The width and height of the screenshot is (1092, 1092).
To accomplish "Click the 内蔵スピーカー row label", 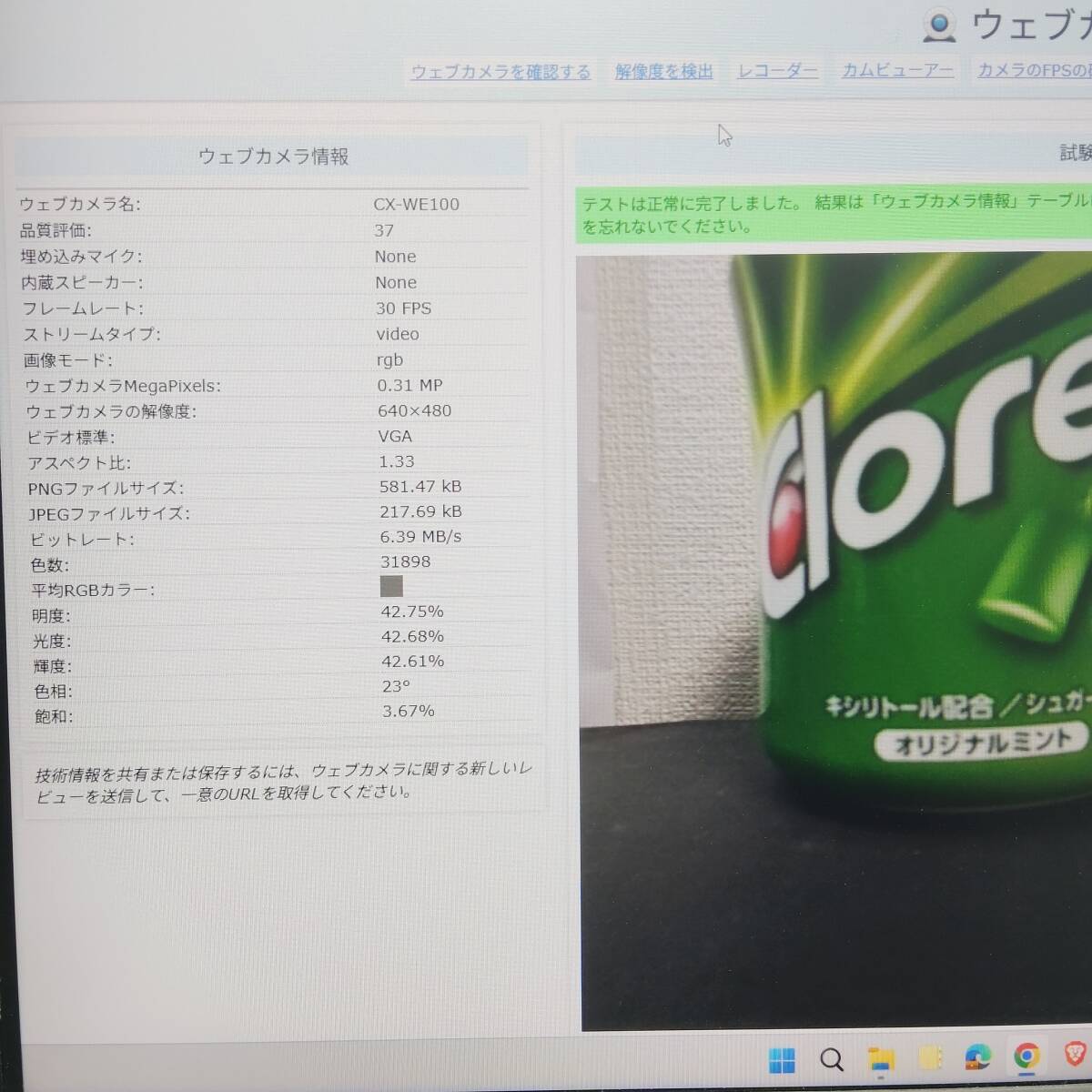I will 82,283.
